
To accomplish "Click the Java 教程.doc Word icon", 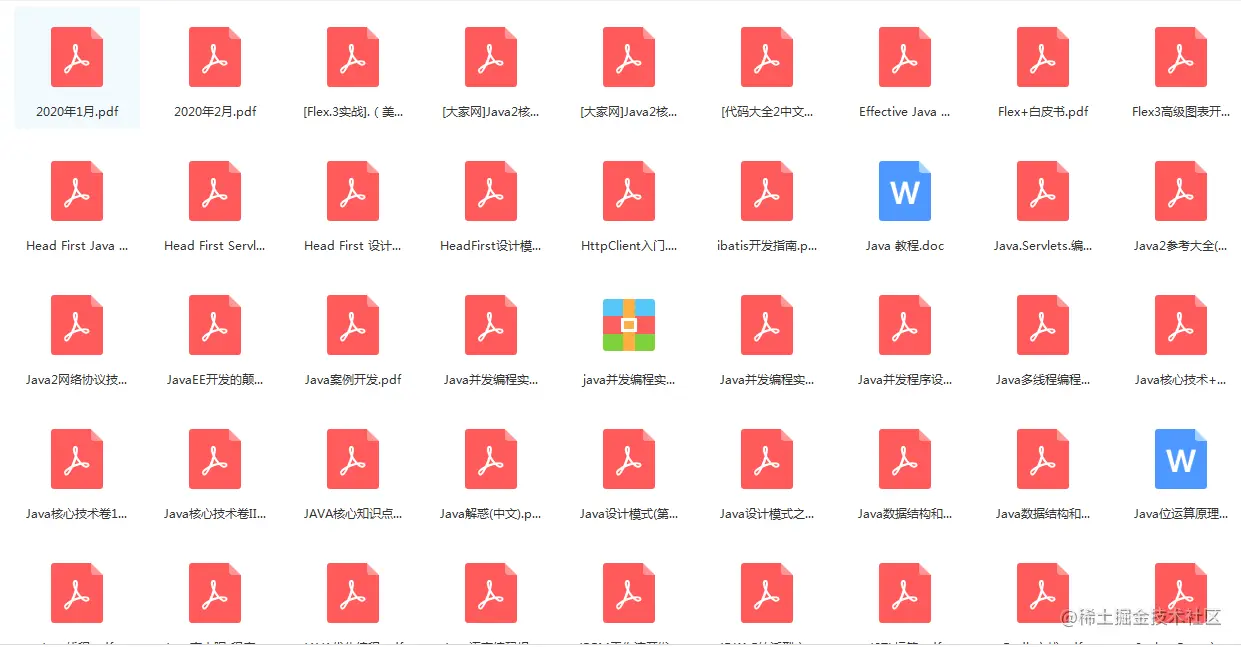I will click(x=905, y=191).
